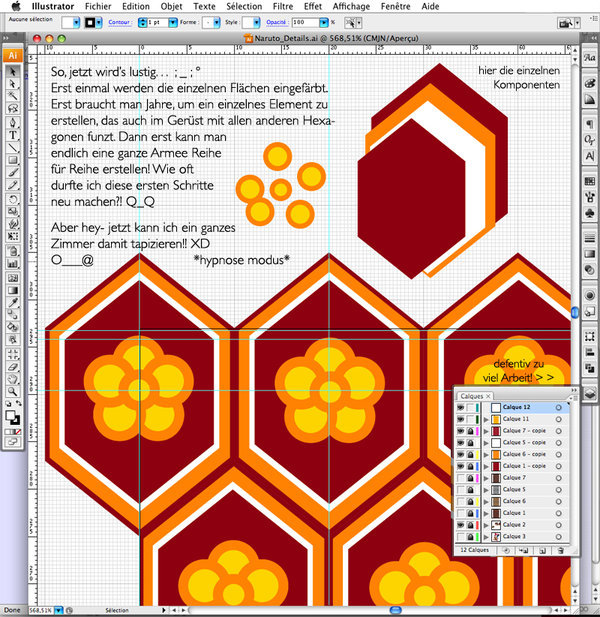Image resolution: width=600 pixels, height=617 pixels.
Task: Click the Contour link in control bar
Action: tap(120, 22)
